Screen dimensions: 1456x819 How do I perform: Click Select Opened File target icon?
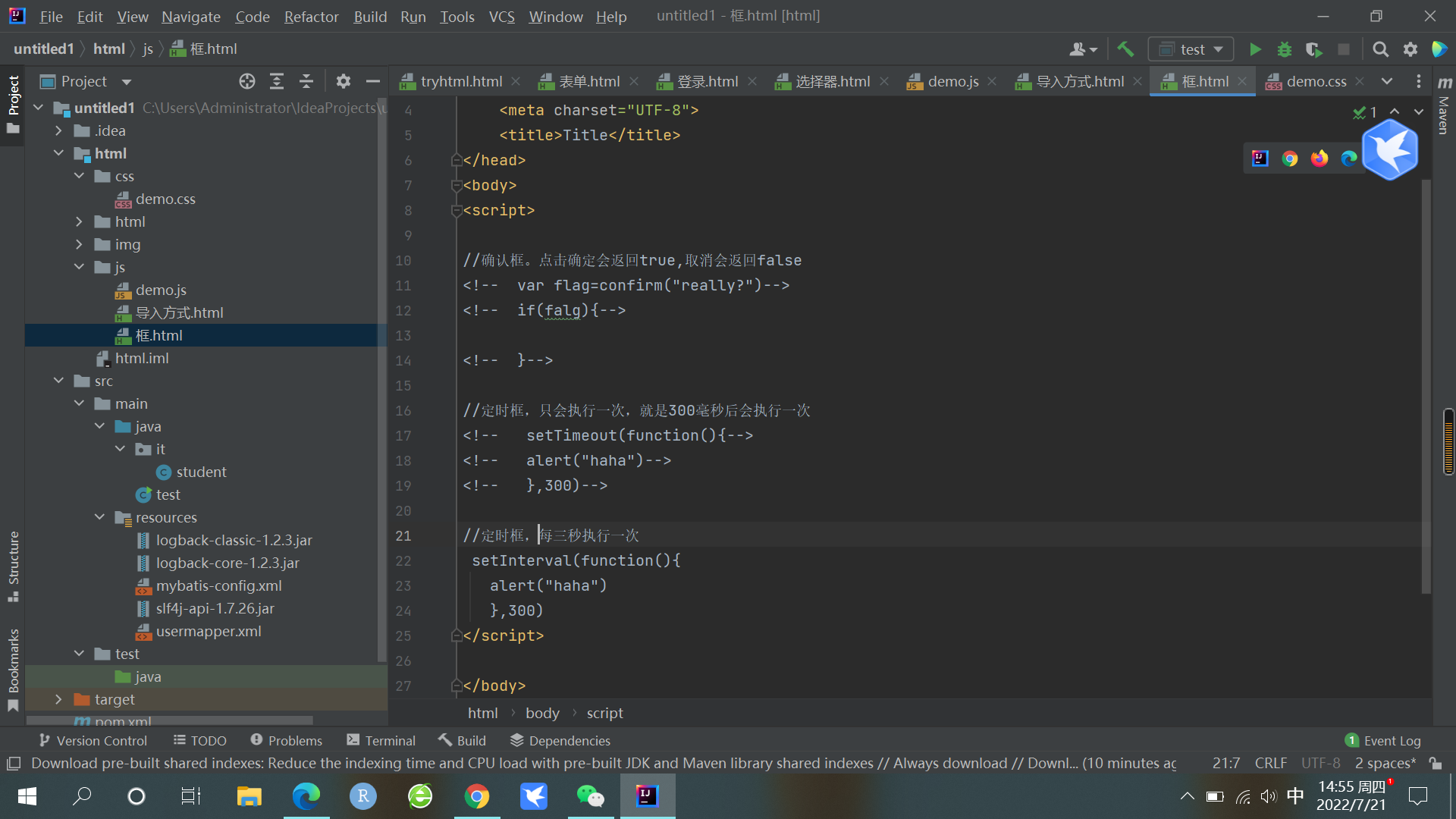click(247, 81)
